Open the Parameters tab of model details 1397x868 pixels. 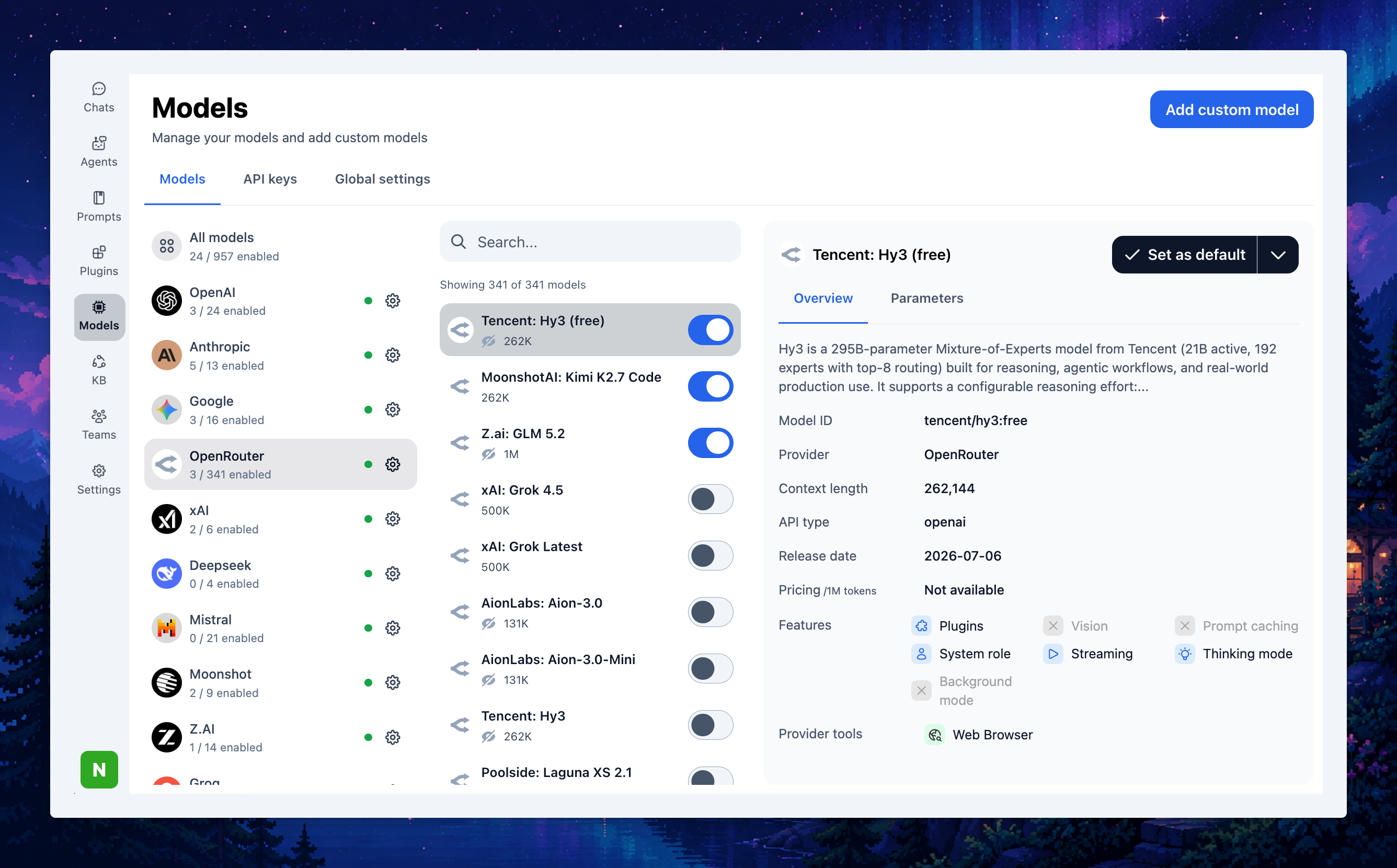(x=926, y=299)
